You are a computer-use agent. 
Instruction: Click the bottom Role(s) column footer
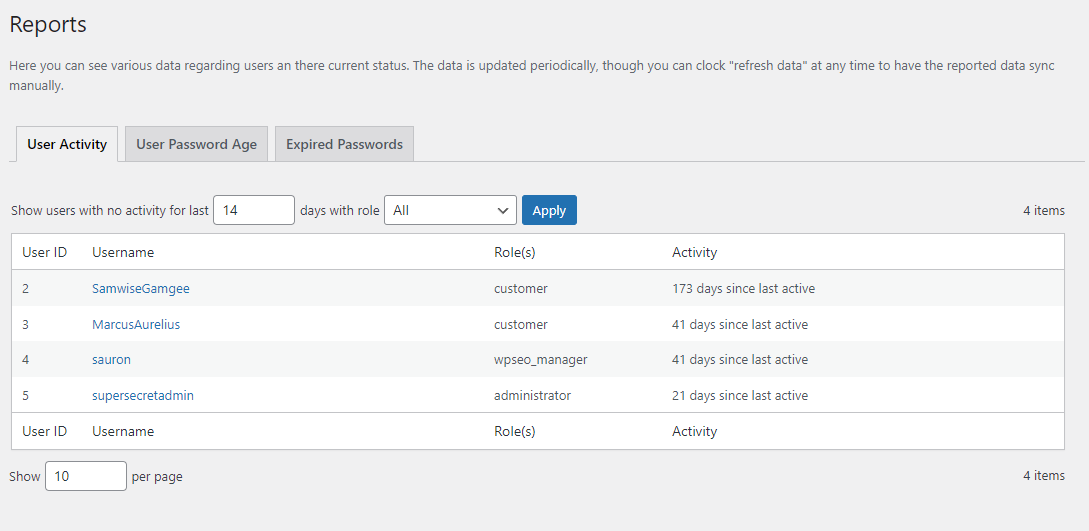(x=515, y=431)
